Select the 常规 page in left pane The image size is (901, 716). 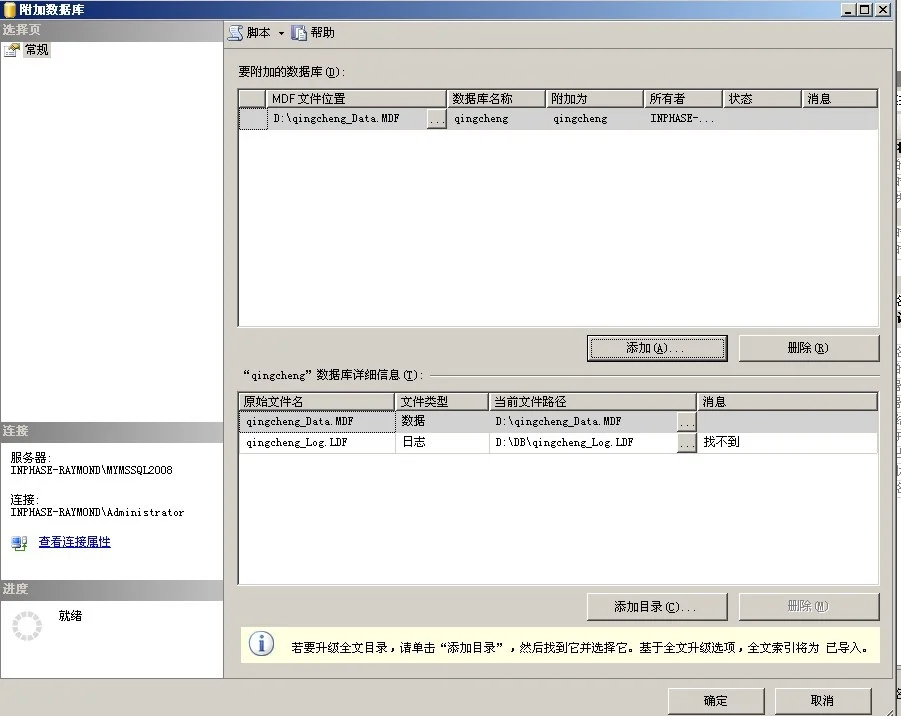tap(36, 50)
